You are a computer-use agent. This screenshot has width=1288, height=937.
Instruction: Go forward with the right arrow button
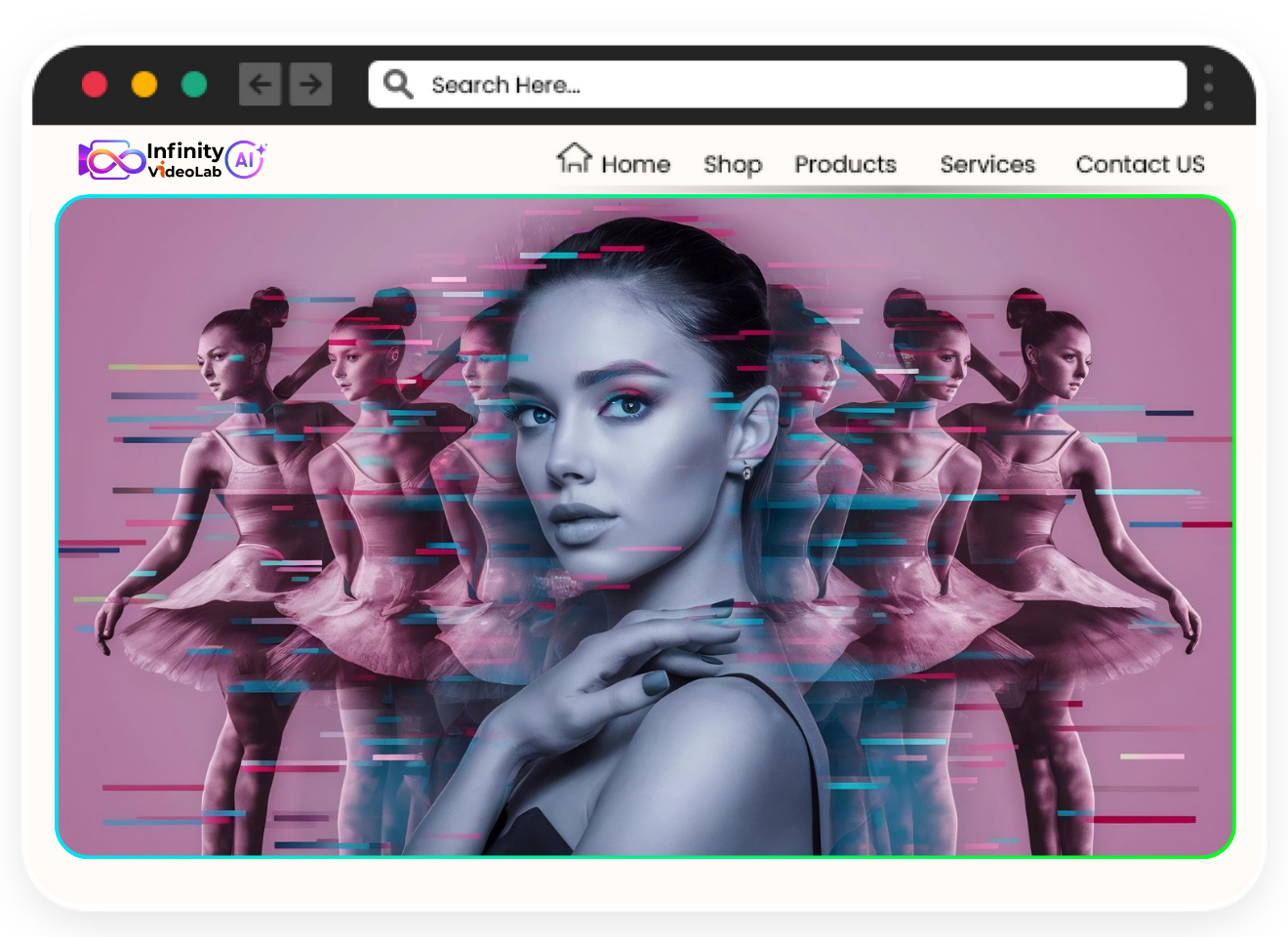coord(310,84)
